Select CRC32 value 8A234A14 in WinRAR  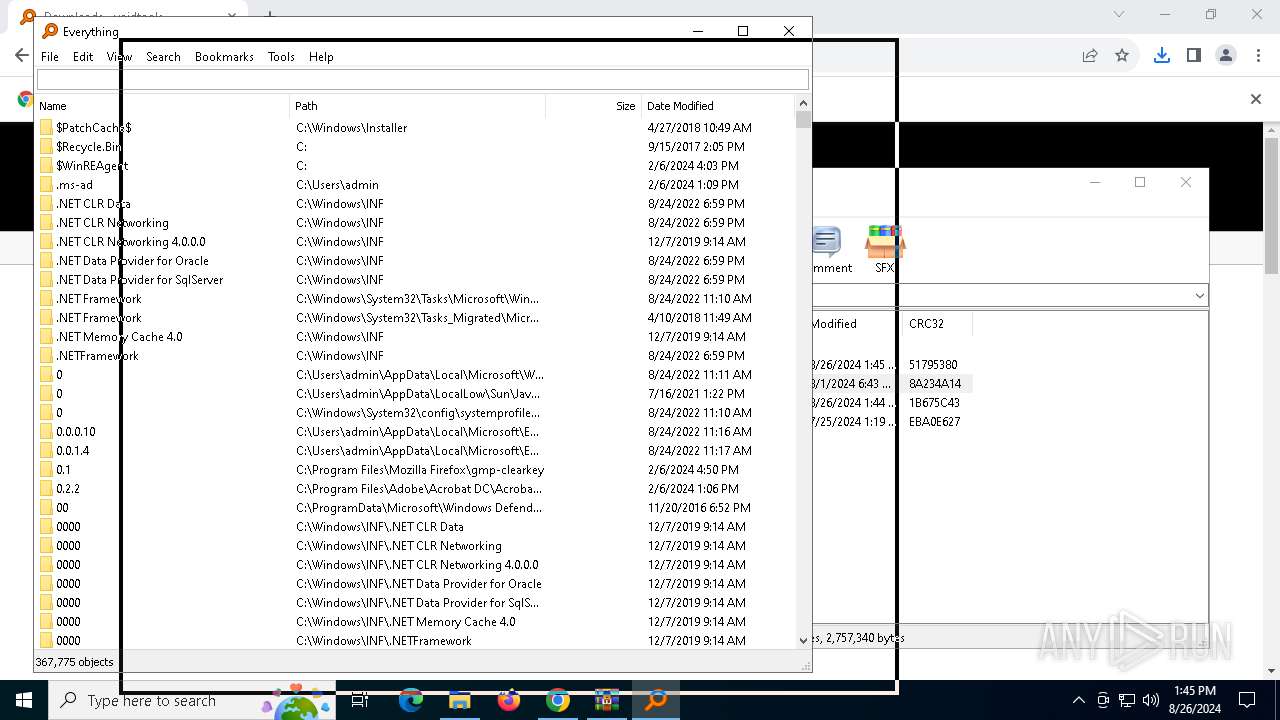pos(935,384)
